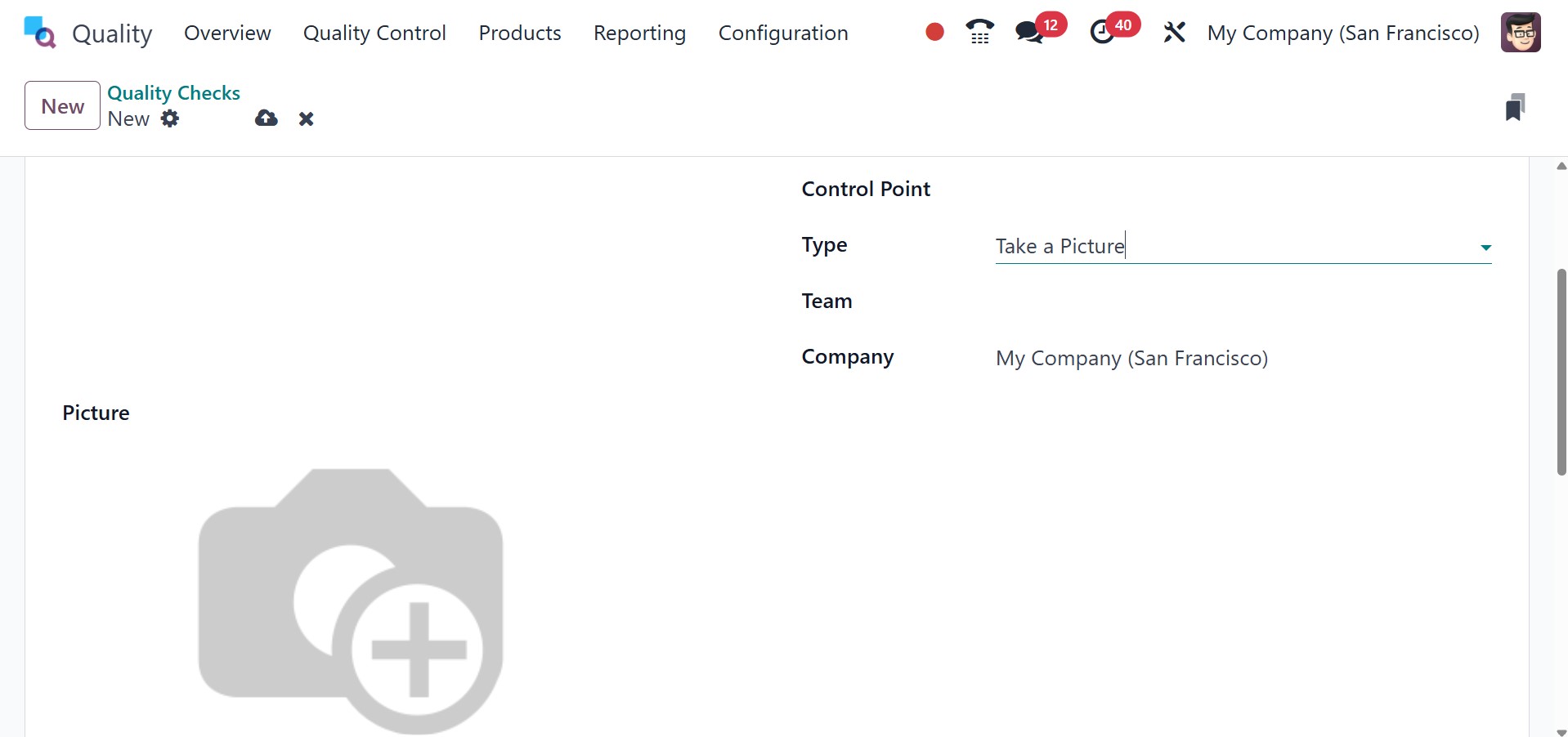Screen dimensions: 1568x737
Task: Open the debug tools wrench icon
Action: [x=1174, y=33]
